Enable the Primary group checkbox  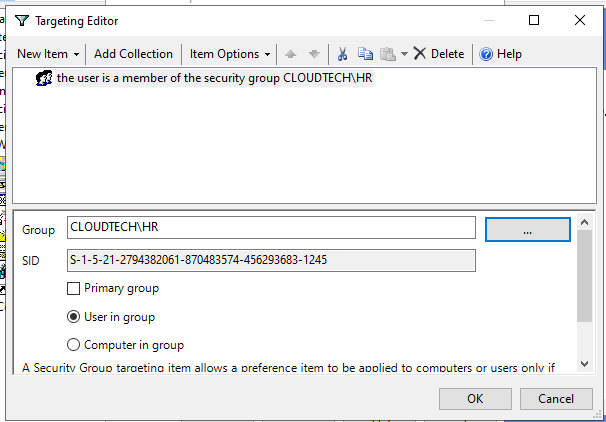pos(73,288)
